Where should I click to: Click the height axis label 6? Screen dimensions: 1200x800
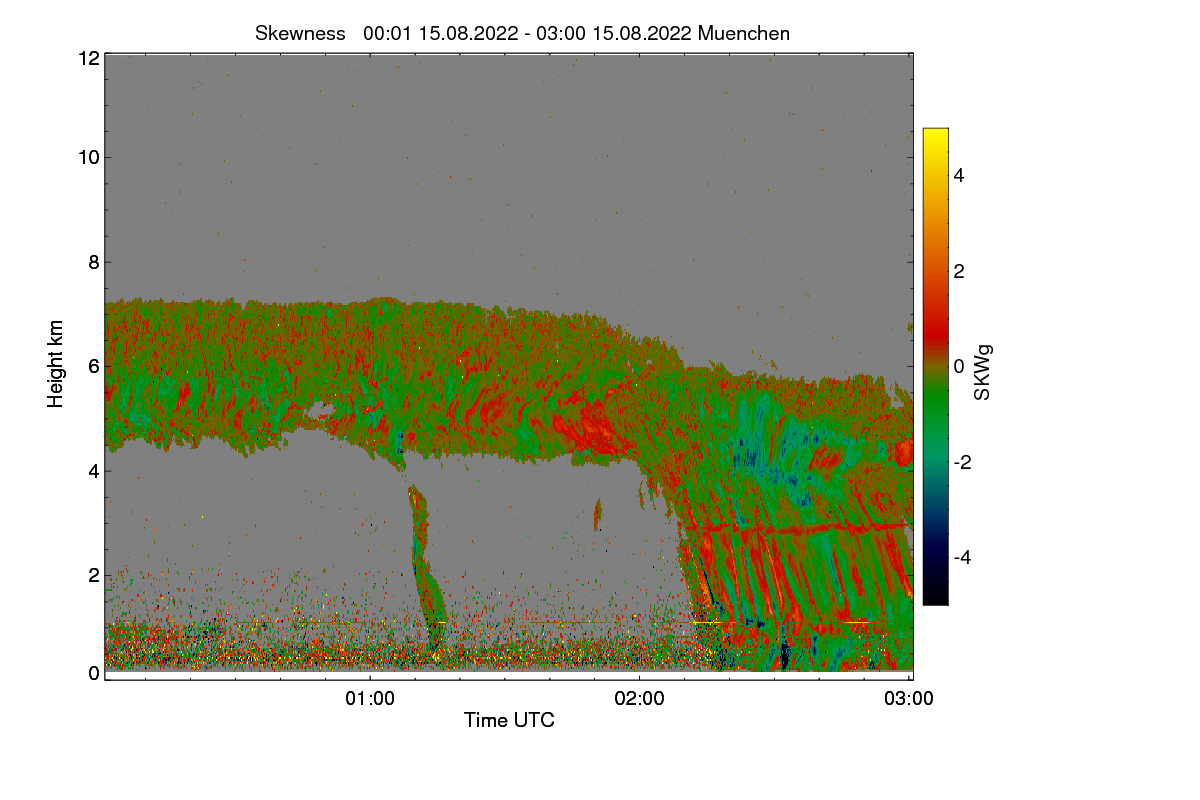point(94,367)
